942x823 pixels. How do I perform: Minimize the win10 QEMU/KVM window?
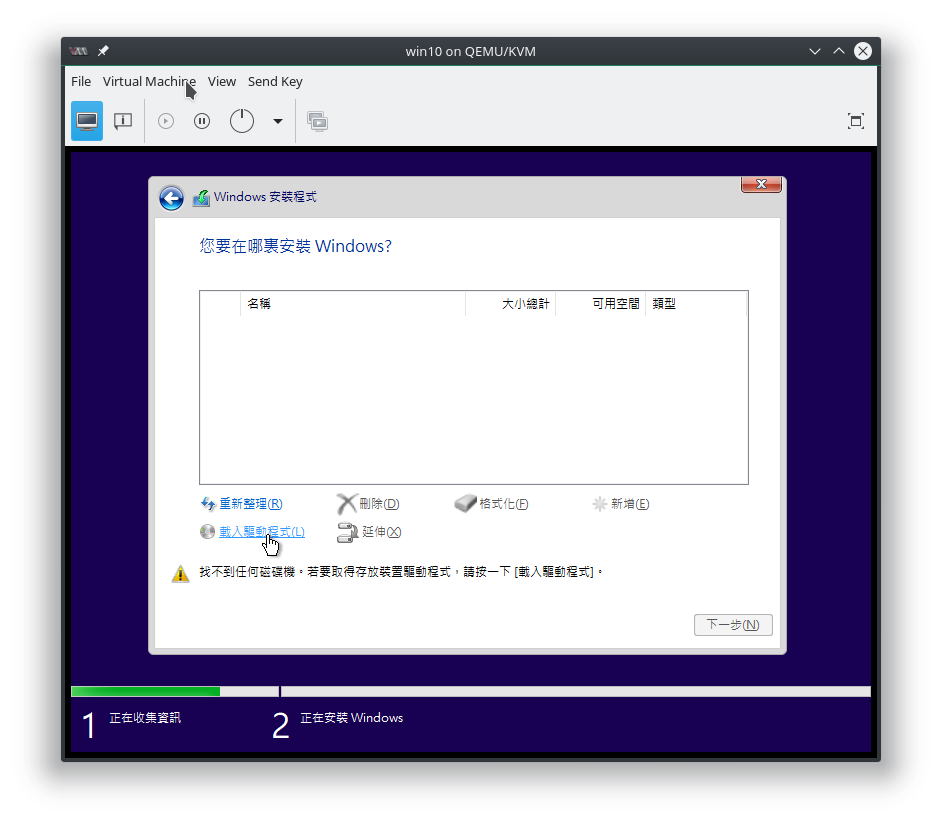815,51
